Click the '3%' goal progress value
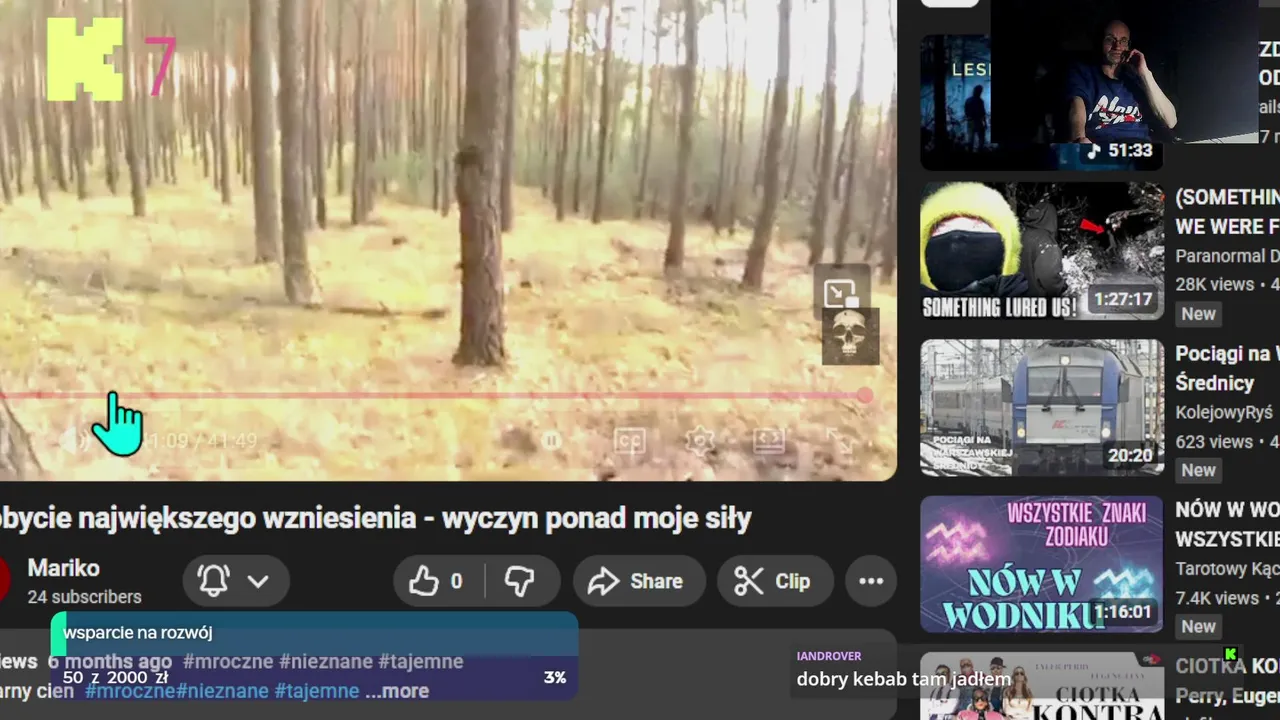The width and height of the screenshot is (1280, 720). [x=555, y=677]
